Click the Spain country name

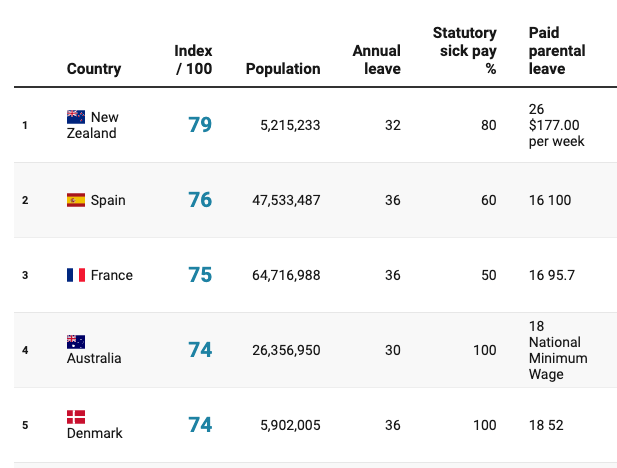click(108, 200)
